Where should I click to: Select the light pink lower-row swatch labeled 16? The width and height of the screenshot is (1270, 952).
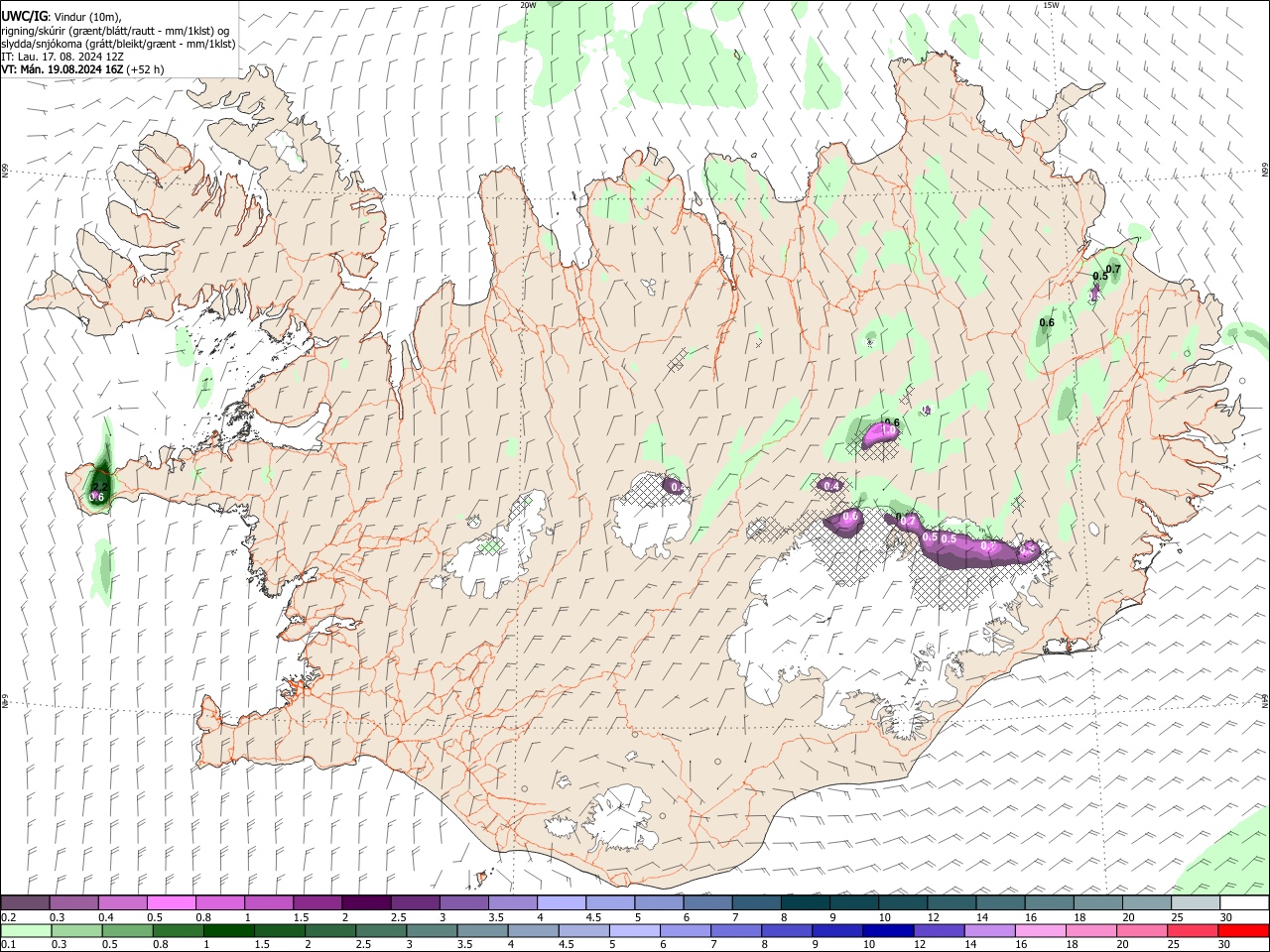point(1040,931)
